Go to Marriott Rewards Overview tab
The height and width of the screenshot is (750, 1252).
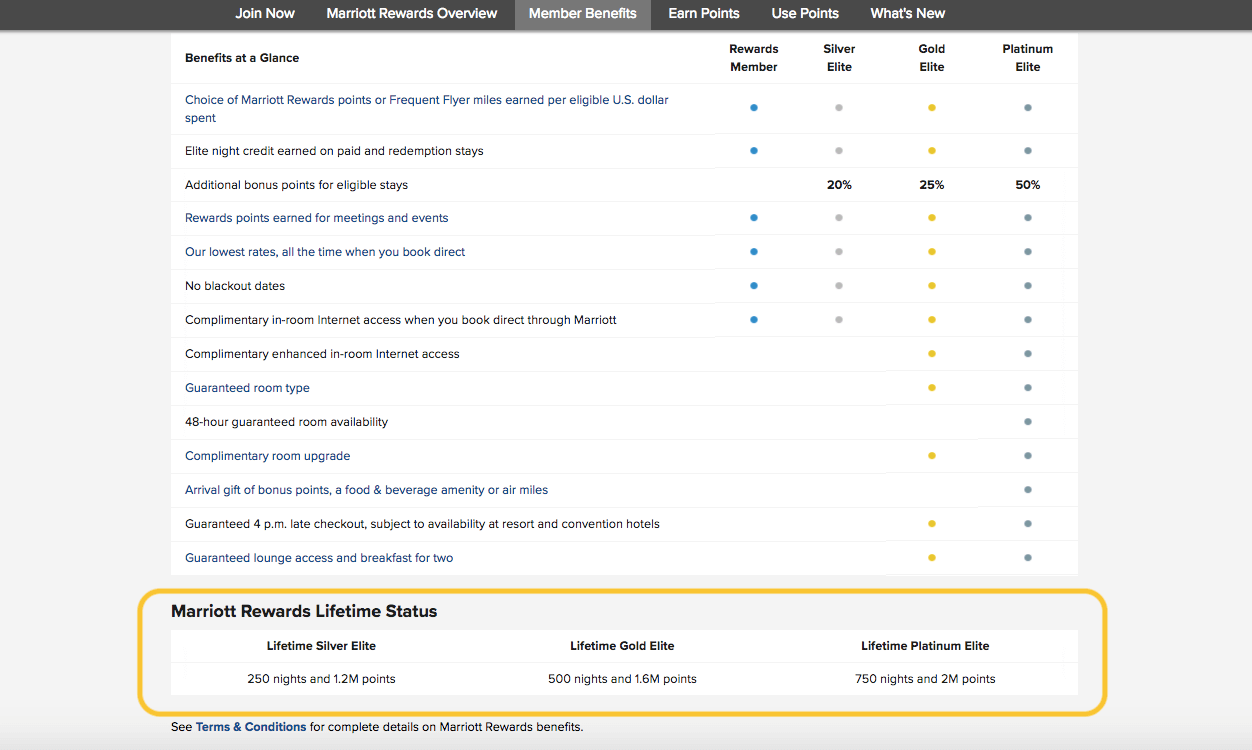click(412, 14)
